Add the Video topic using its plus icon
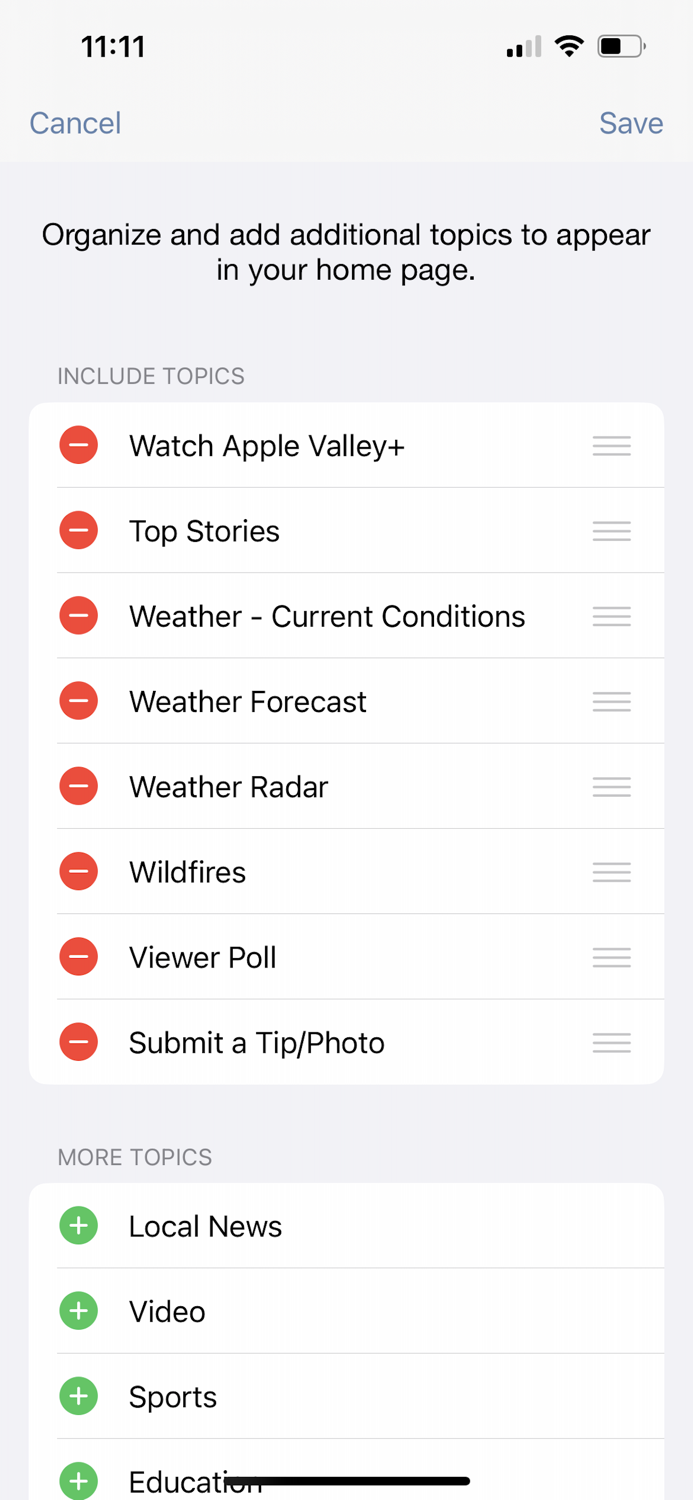This screenshot has height=1500, width=693. [x=78, y=1310]
